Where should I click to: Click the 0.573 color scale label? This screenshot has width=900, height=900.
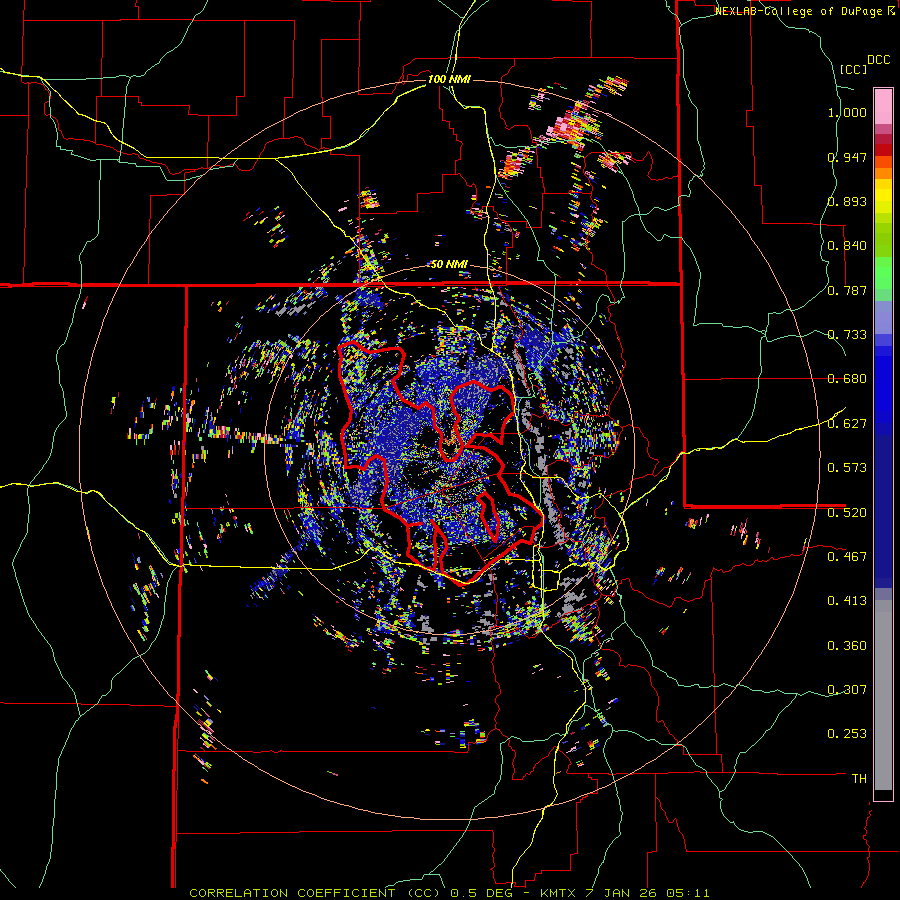point(847,468)
